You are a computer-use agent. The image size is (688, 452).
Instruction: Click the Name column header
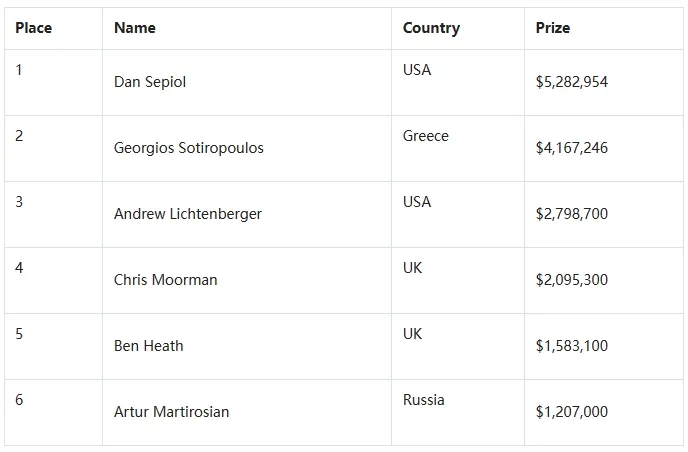point(135,28)
